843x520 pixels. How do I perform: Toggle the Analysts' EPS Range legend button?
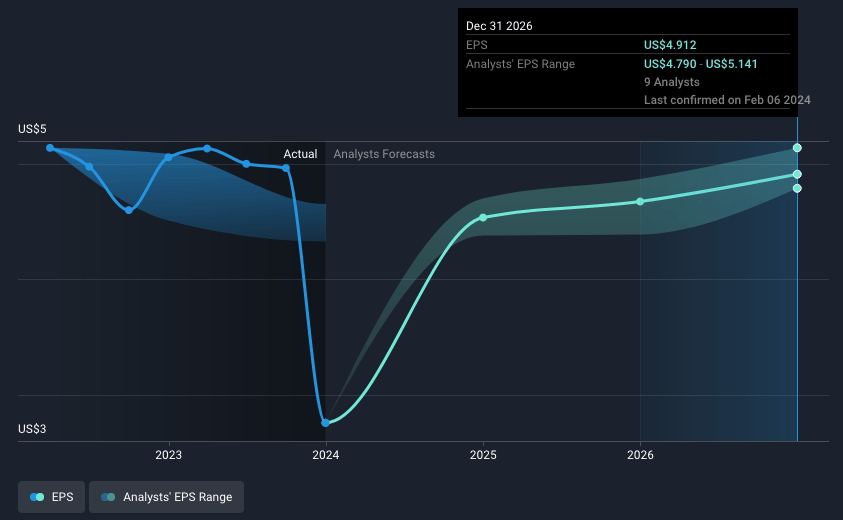coord(166,497)
